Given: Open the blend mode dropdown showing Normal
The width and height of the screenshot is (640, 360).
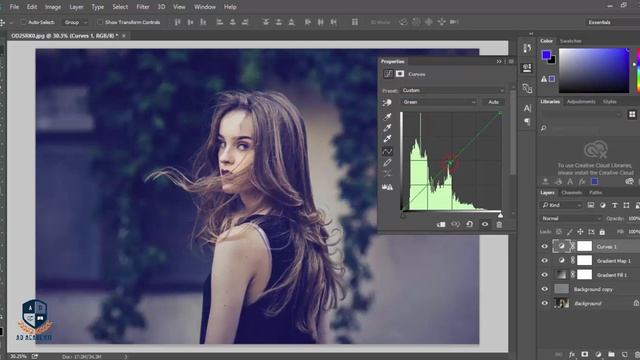Looking at the screenshot, I should [571, 219].
